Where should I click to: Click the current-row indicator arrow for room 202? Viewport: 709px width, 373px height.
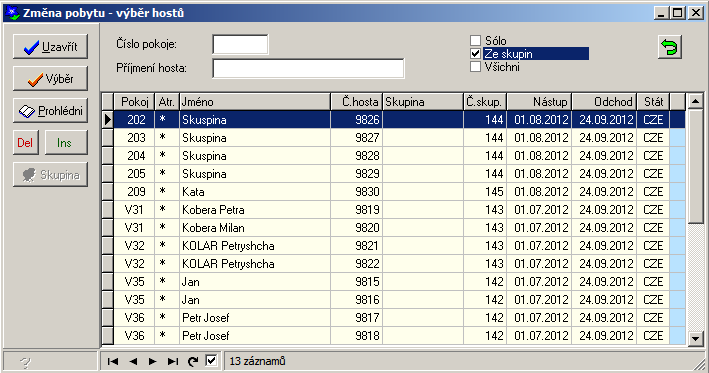[x=108, y=120]
